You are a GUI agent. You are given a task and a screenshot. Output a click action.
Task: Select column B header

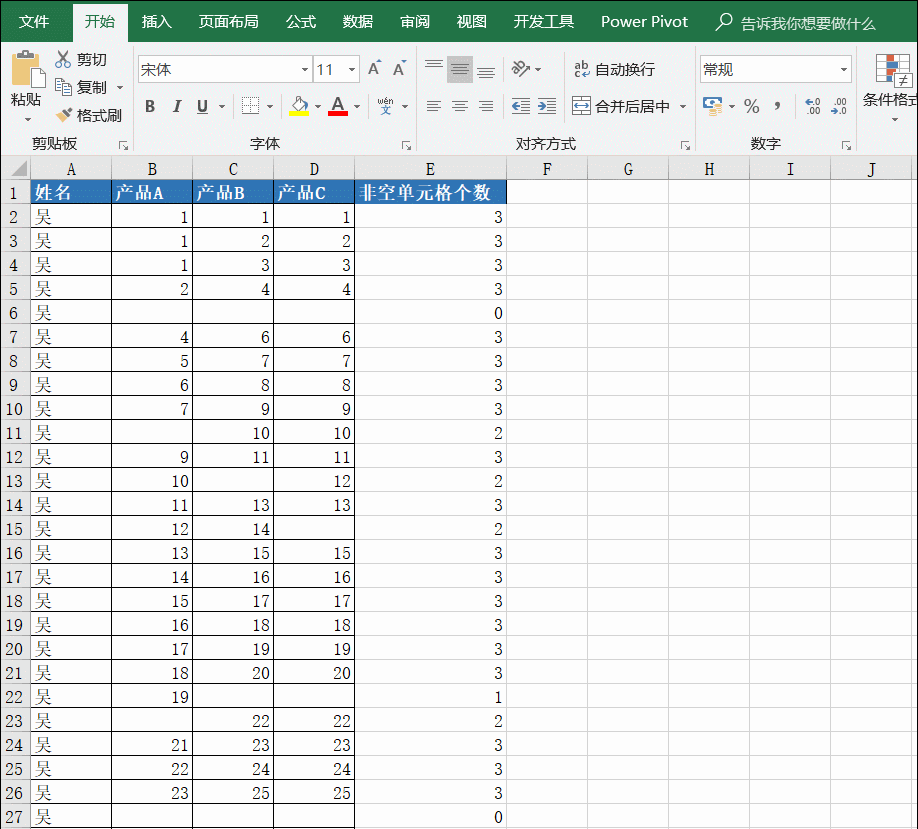pyautogui.click(x=152, y=169)
